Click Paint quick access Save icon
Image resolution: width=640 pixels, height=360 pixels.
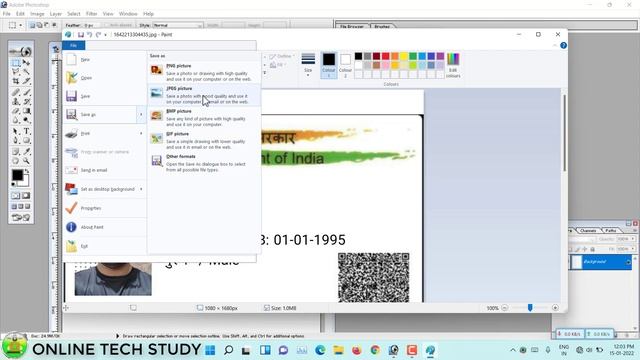(81, 35)
